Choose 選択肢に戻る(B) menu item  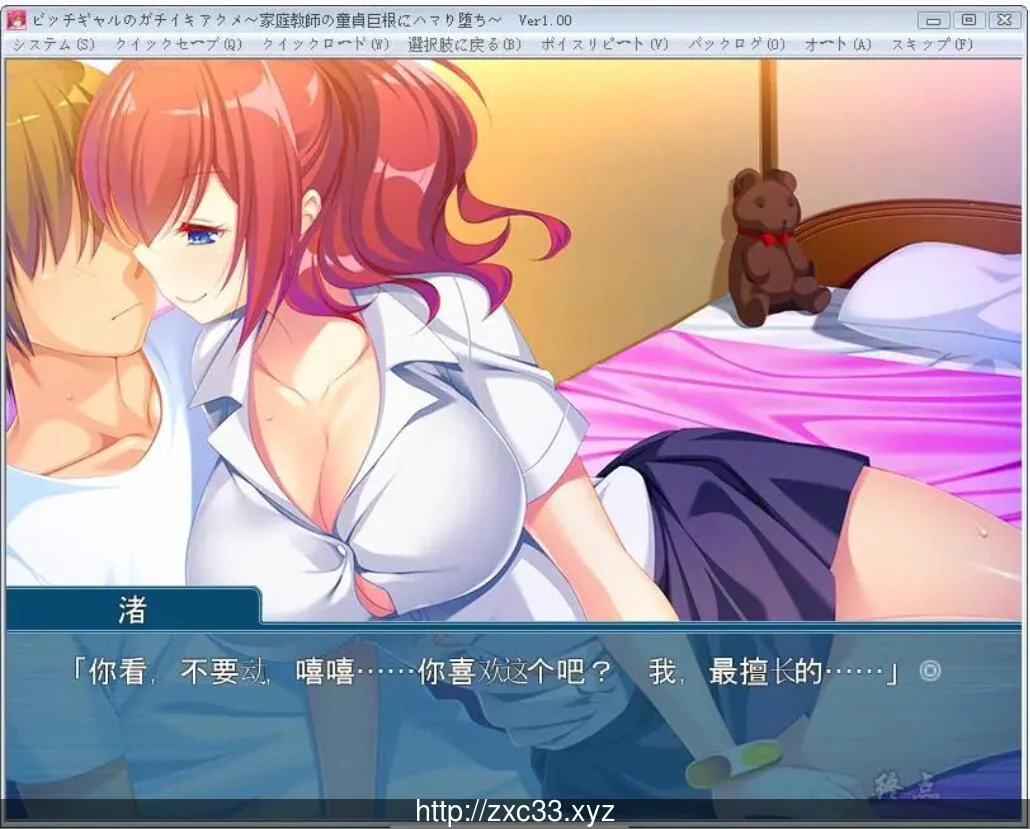(464, 45)
